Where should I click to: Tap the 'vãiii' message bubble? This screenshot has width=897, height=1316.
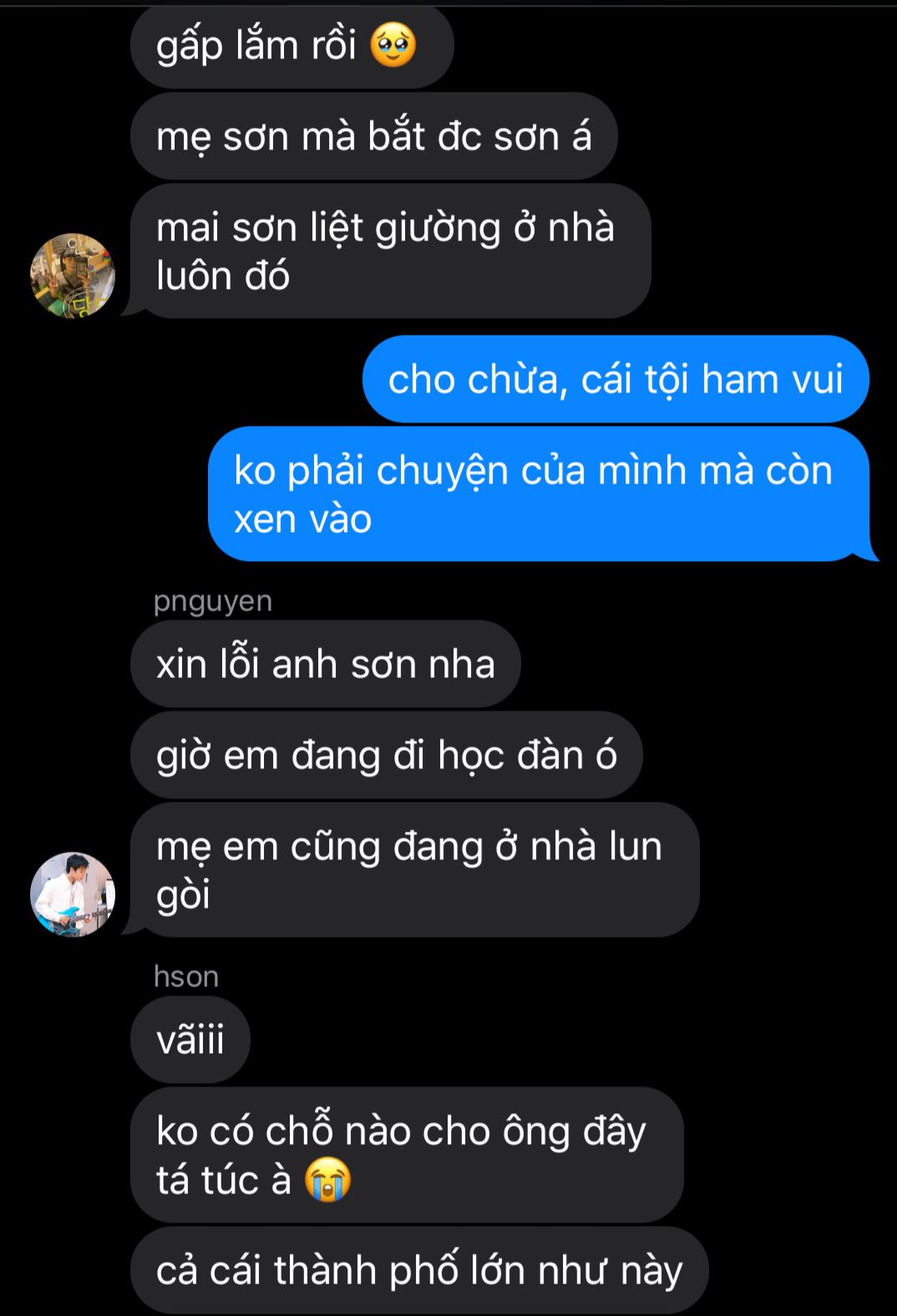coord(190,1040)
